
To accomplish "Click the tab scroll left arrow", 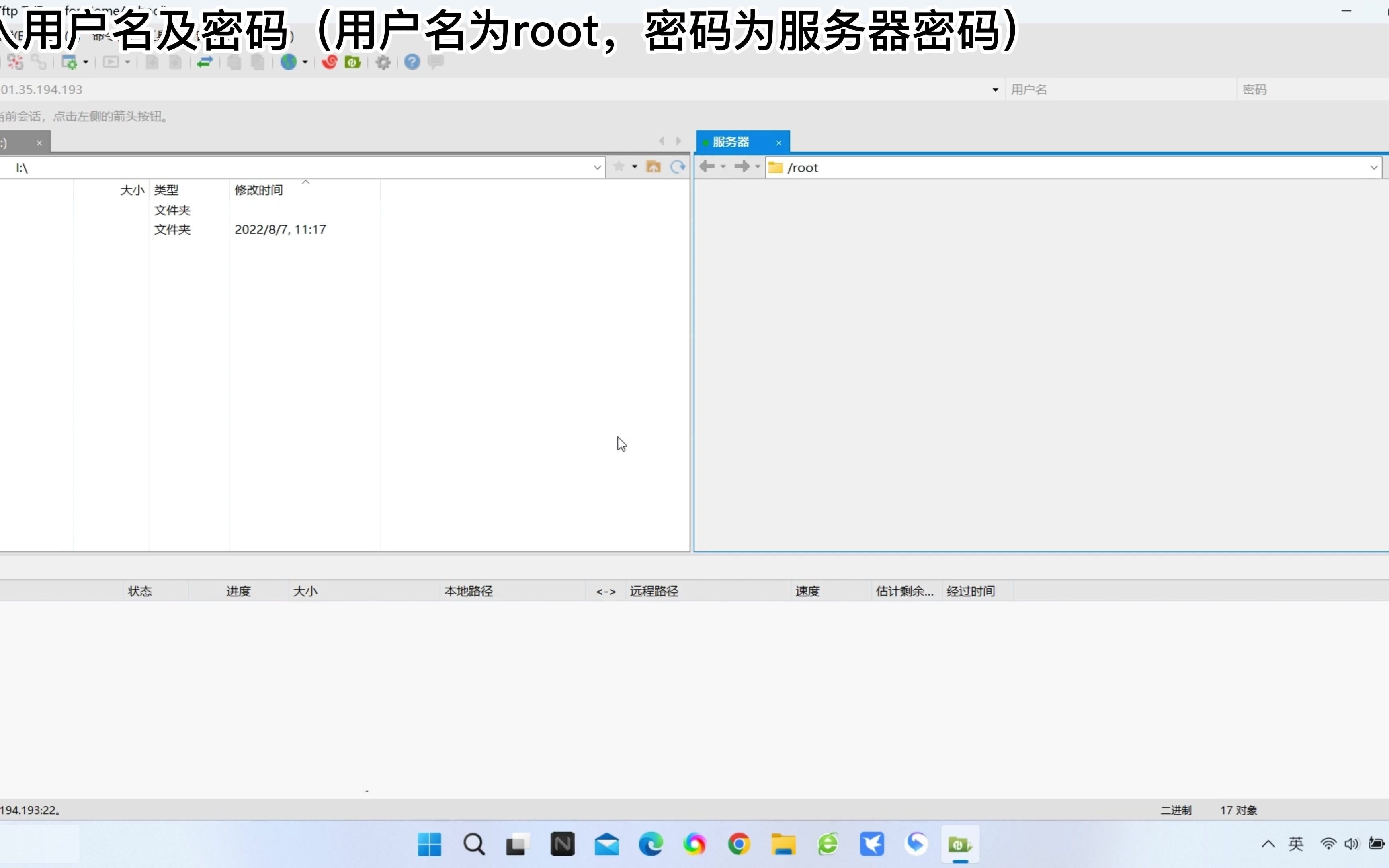I will click(662, 141).
